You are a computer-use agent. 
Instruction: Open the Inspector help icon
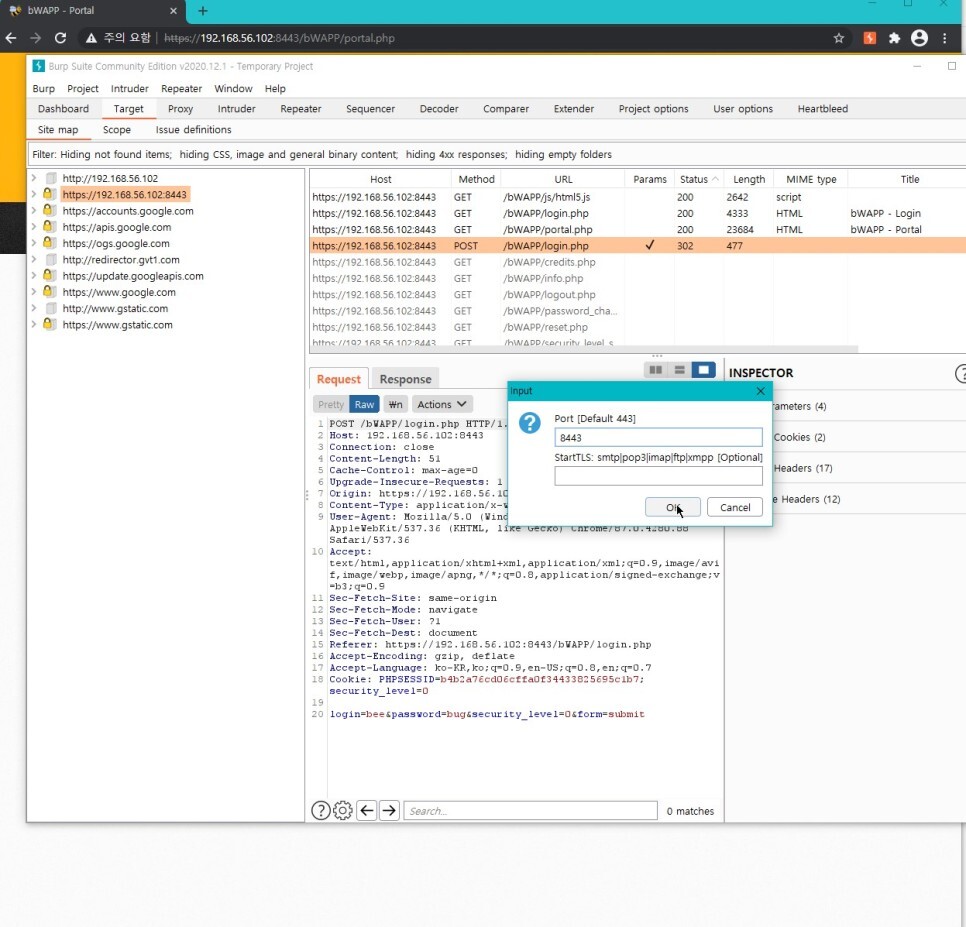click(x=961, y=373)
